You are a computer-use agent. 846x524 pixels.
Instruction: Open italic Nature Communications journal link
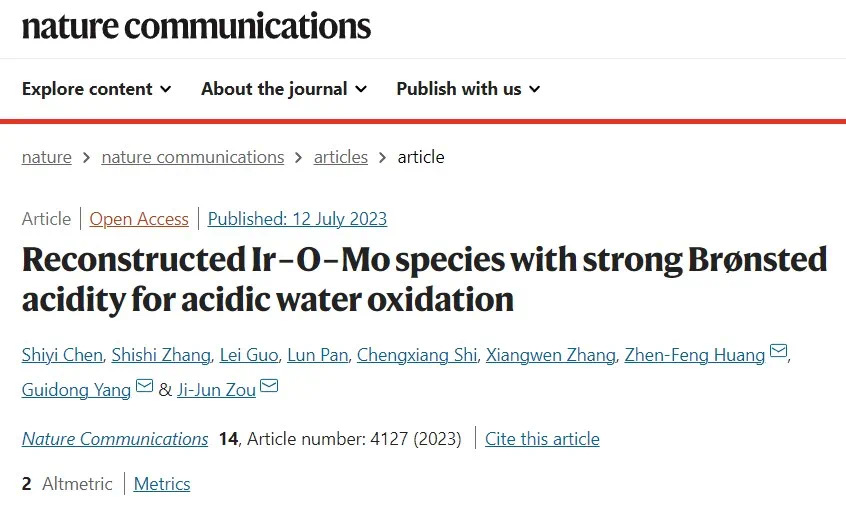pyautogui.click(x=115, y=439)
